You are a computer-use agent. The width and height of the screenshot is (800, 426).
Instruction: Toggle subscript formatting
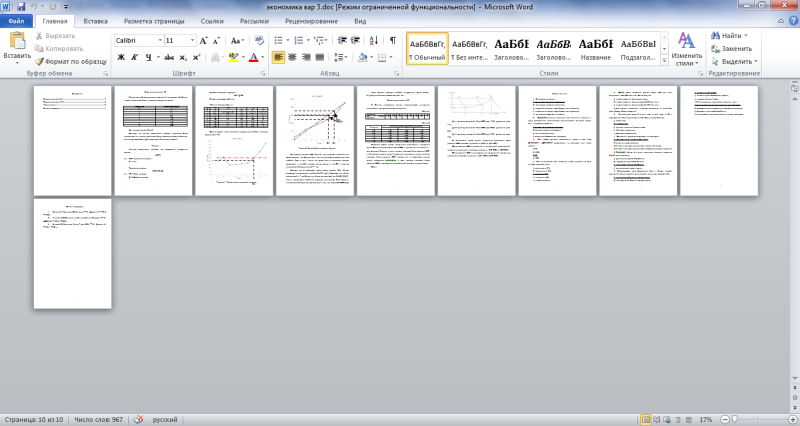[x=183, y=58]
